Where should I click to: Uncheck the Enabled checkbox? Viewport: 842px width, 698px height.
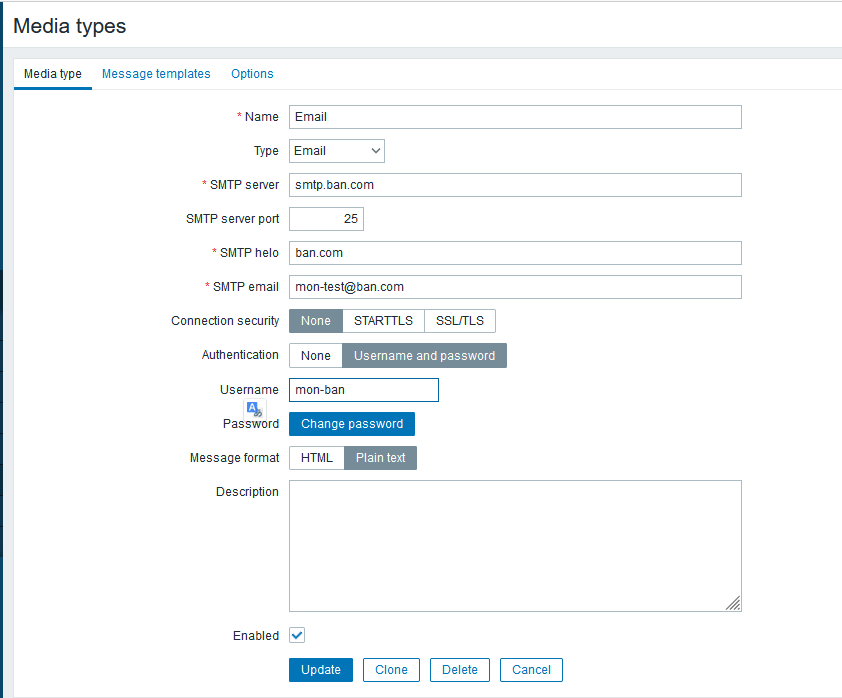coord(297,635)
